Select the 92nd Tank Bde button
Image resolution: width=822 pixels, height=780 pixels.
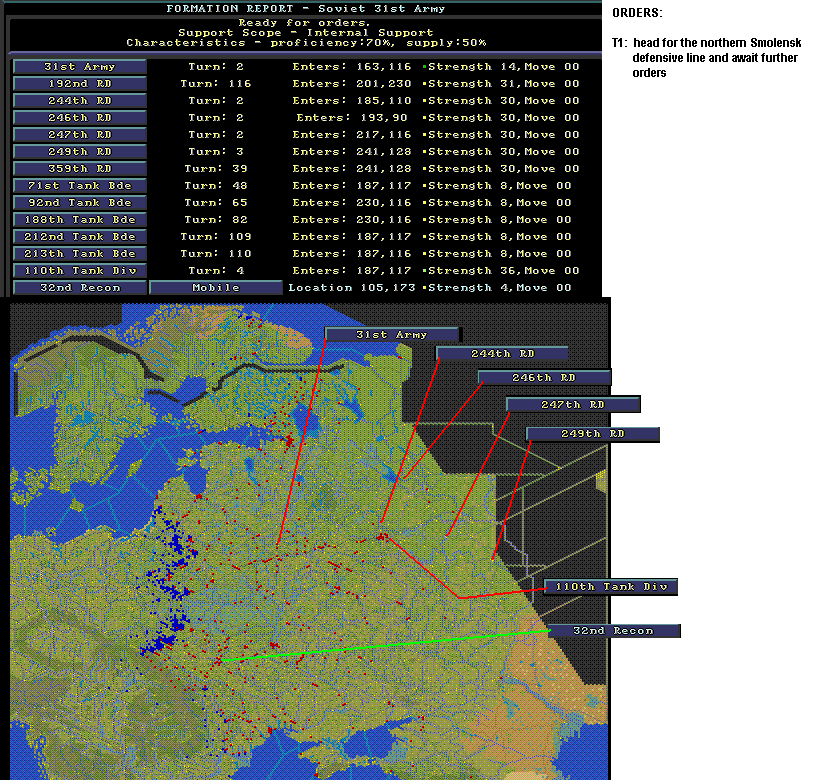(80, 203)
